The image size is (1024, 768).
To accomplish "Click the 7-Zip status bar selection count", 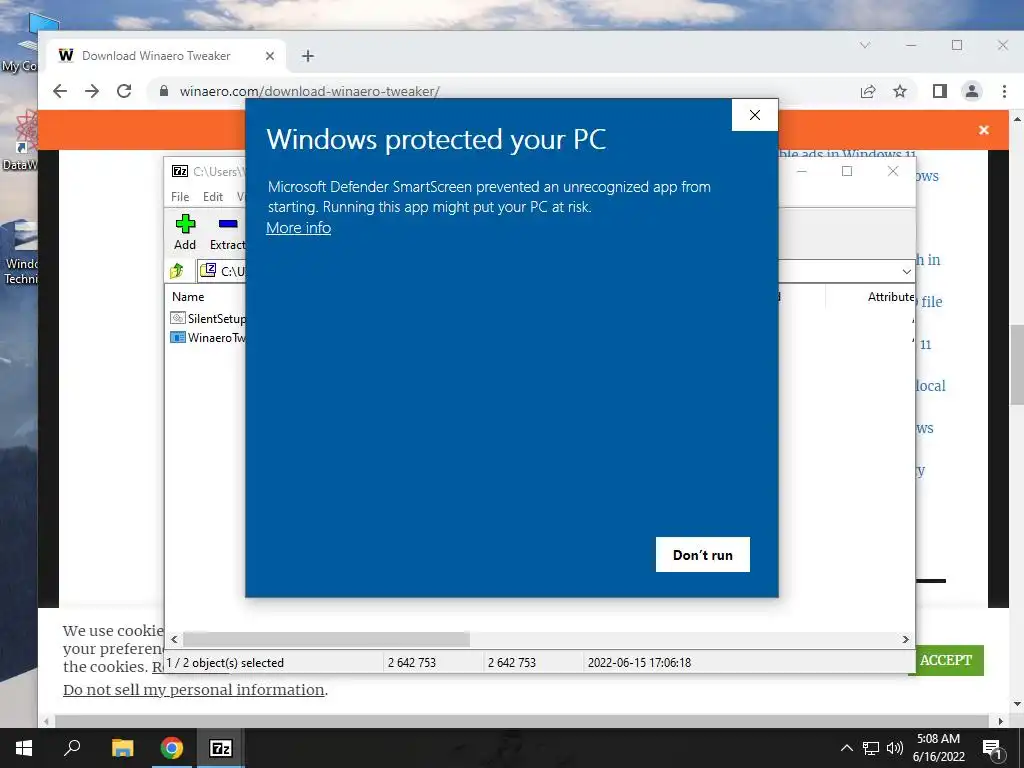I will click(x=225, y=663).
